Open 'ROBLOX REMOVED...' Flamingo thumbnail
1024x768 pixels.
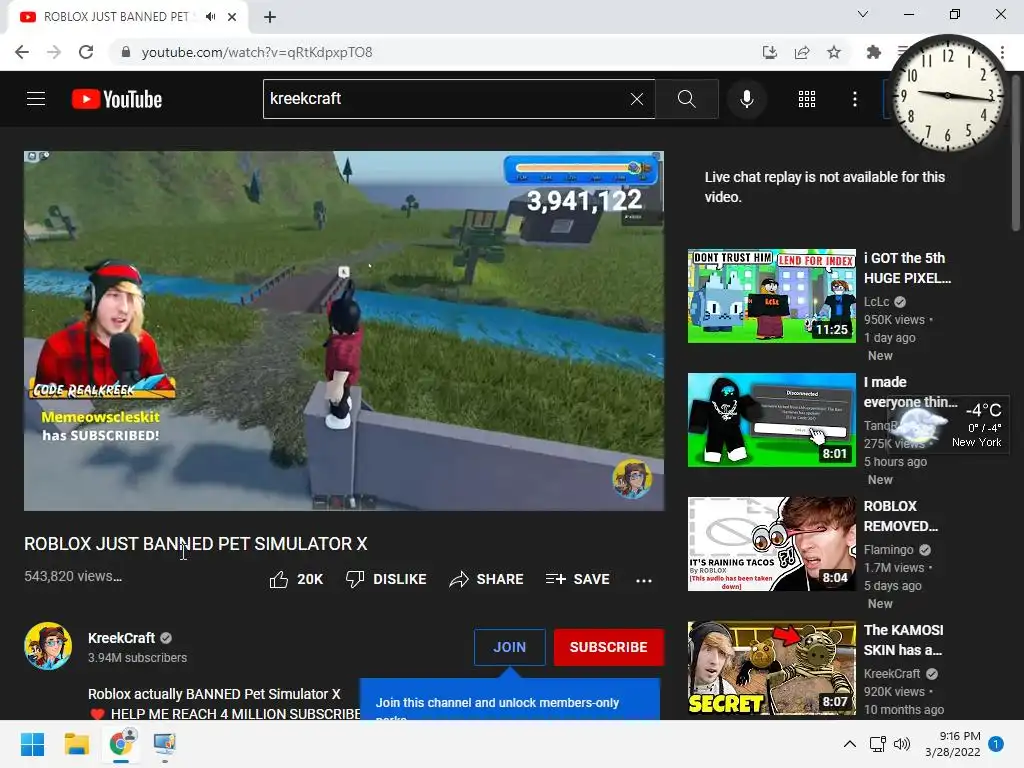click(x=771, y=543)
